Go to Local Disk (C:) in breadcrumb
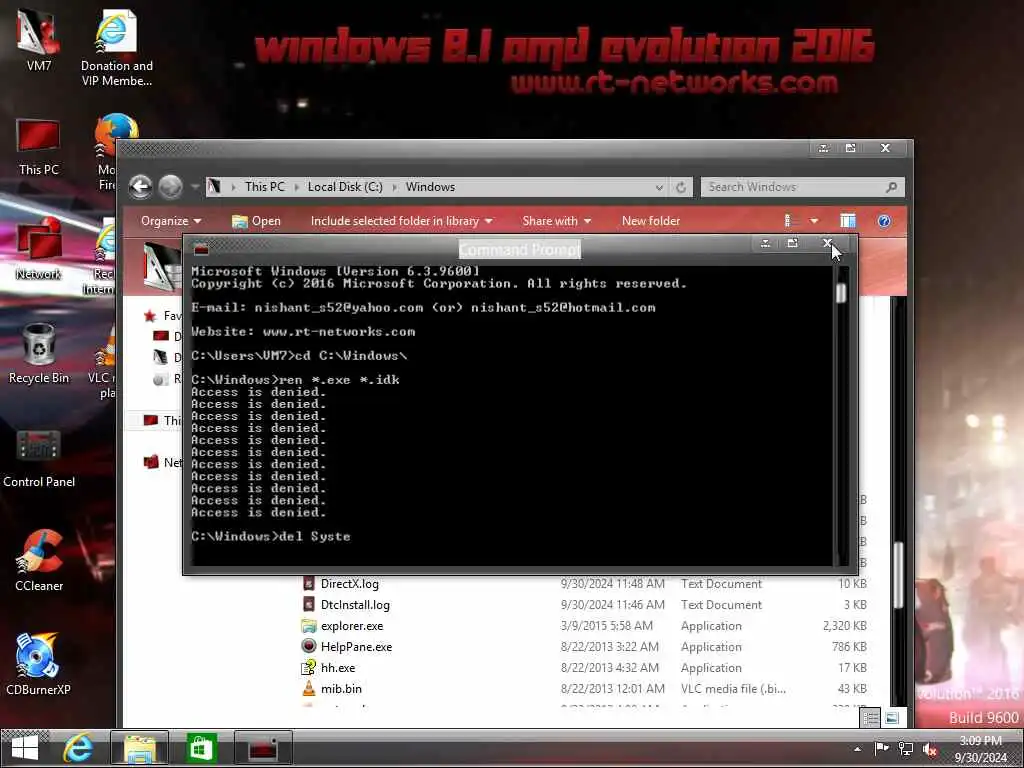1024x768 pixels. click(345, 187)
